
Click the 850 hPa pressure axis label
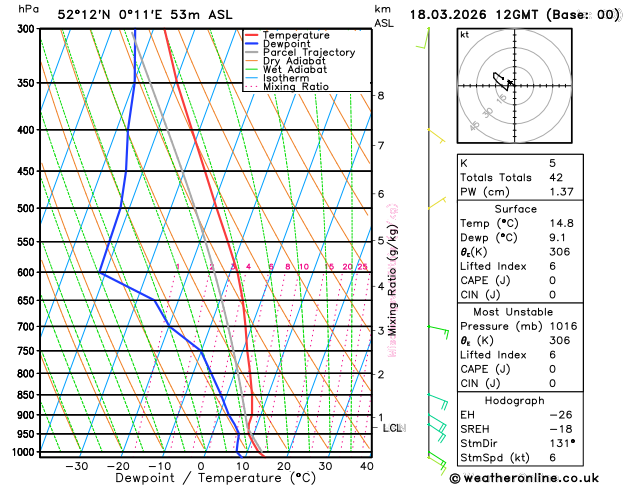28,395
